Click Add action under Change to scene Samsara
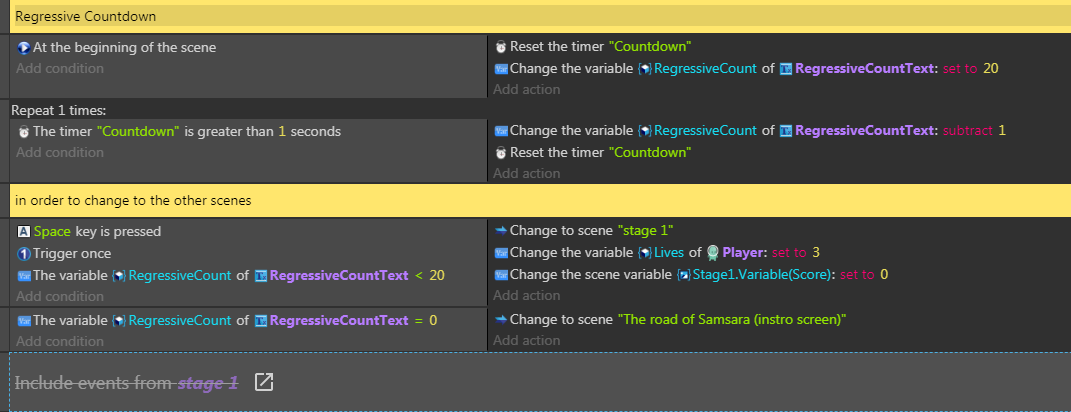Image resolution: width=1071 pixels, height=412 pixels. tap(527, 340)
